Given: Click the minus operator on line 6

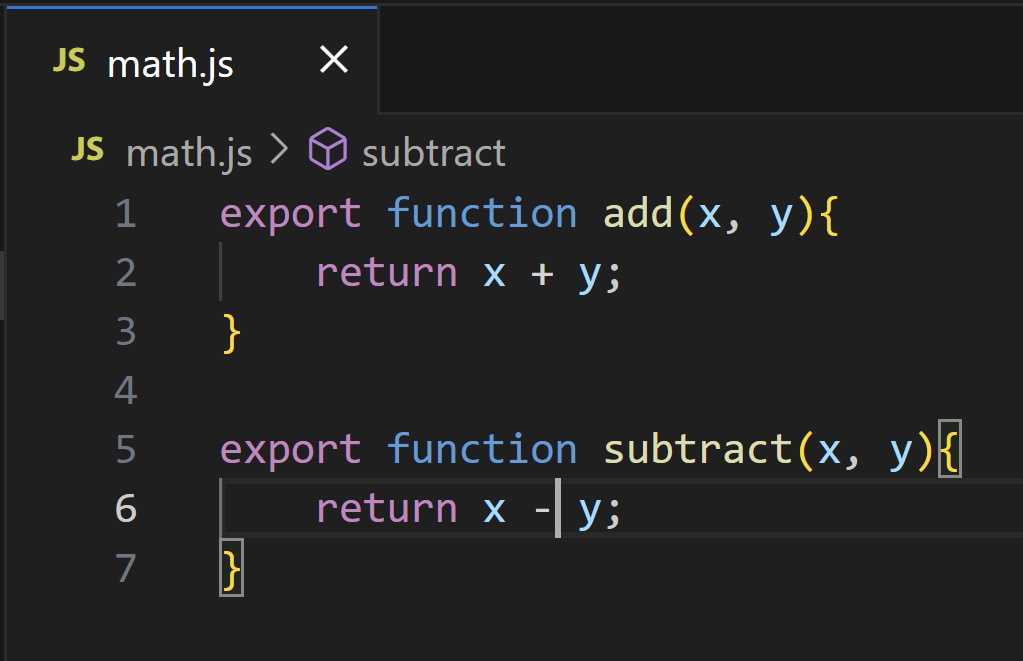Looking at the screenshot, I should [542, 509].
